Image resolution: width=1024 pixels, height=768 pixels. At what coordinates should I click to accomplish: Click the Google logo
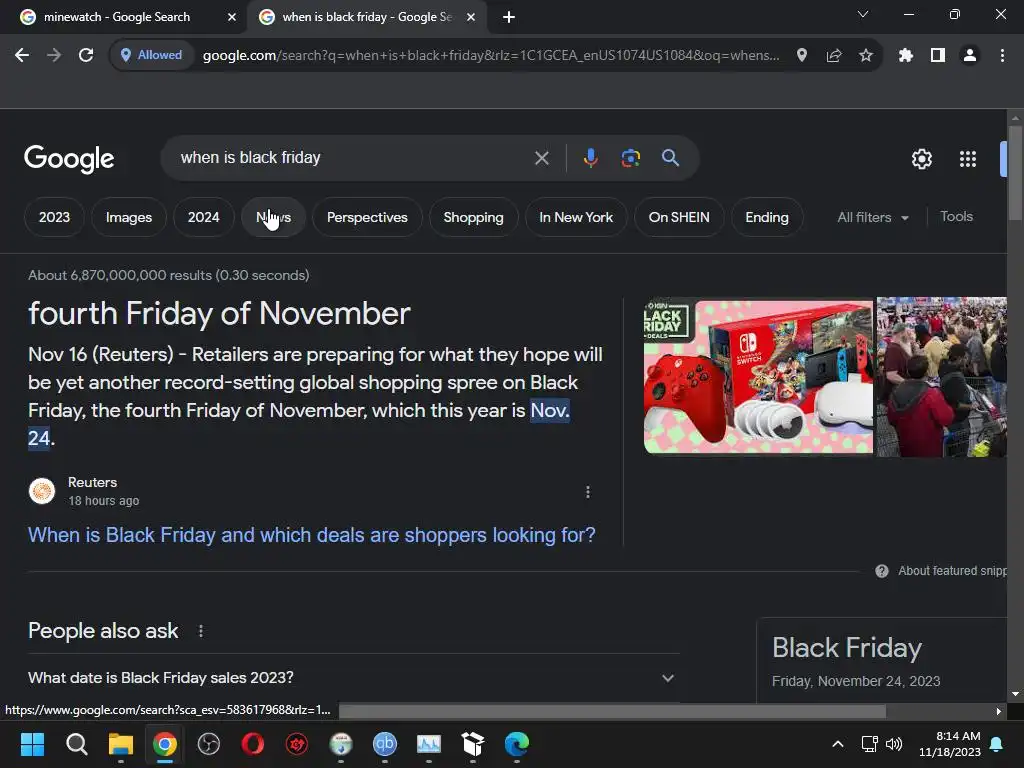coord(69,159)
